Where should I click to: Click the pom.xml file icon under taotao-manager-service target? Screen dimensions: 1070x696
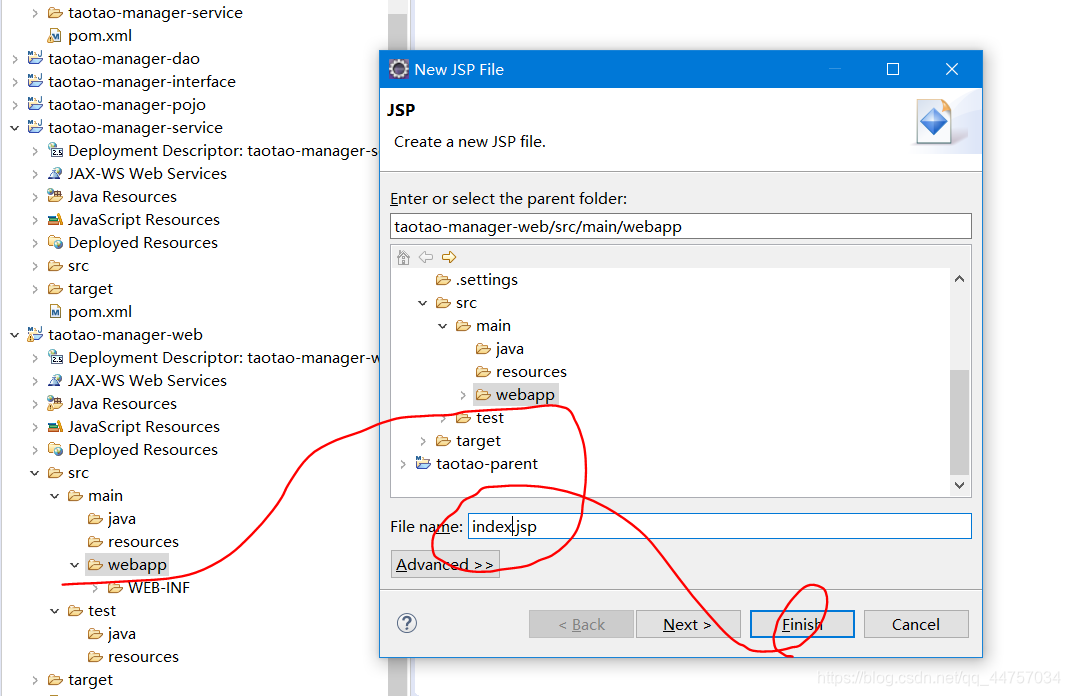point(55,312)
